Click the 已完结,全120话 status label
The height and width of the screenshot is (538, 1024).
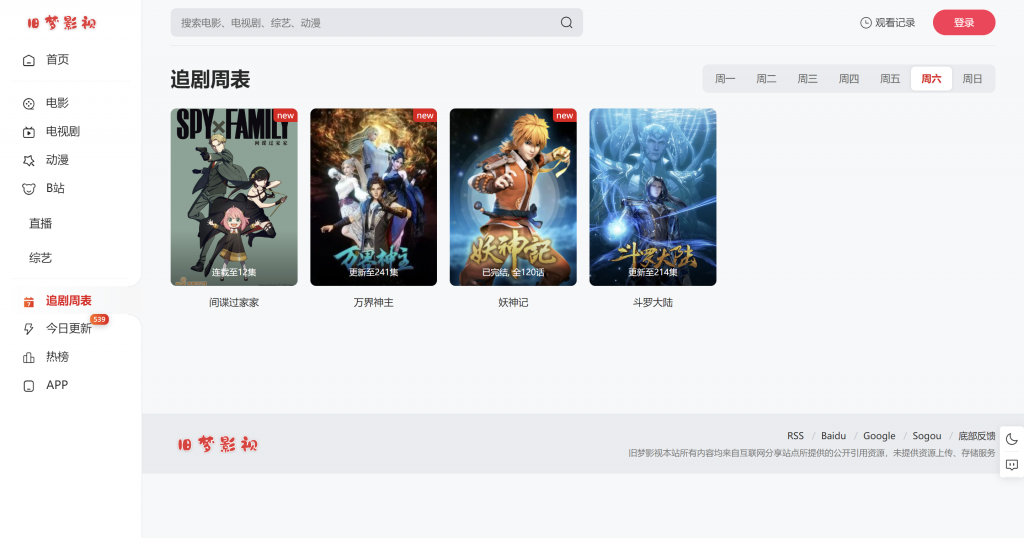tap(513, 272)
